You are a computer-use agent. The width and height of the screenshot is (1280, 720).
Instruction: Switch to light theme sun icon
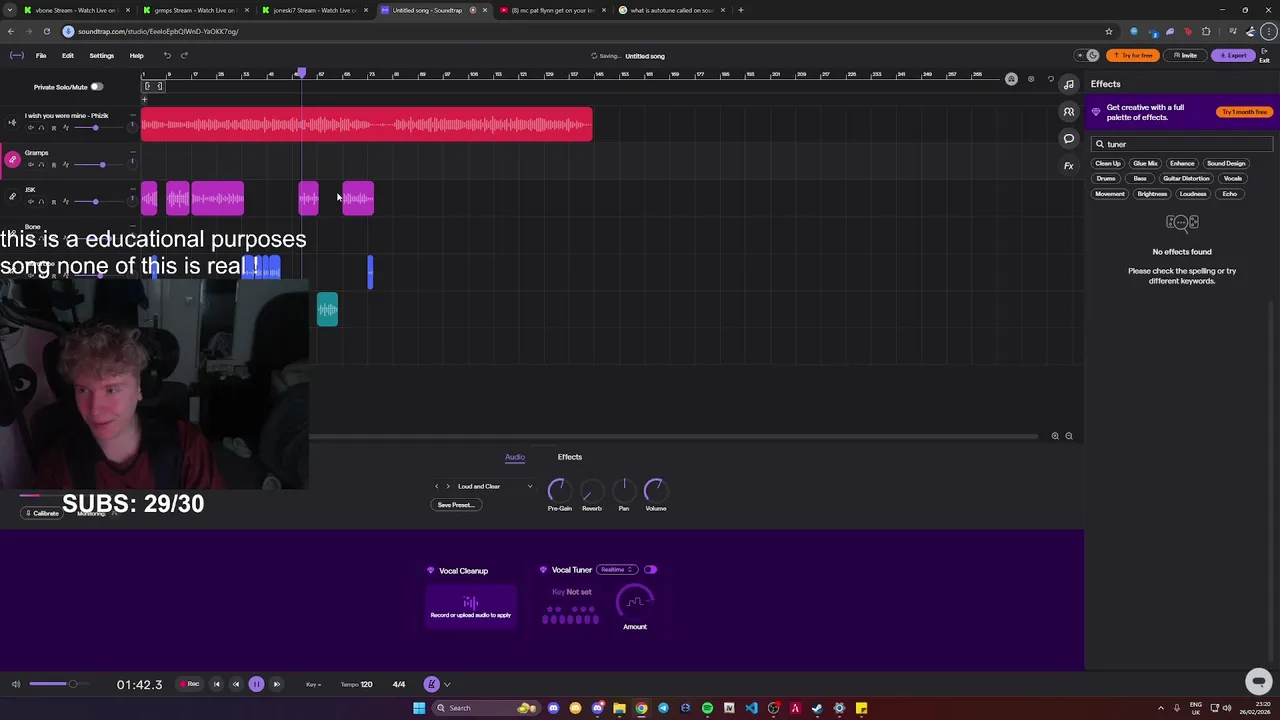pyautogui.click(x=1079, y=55)
